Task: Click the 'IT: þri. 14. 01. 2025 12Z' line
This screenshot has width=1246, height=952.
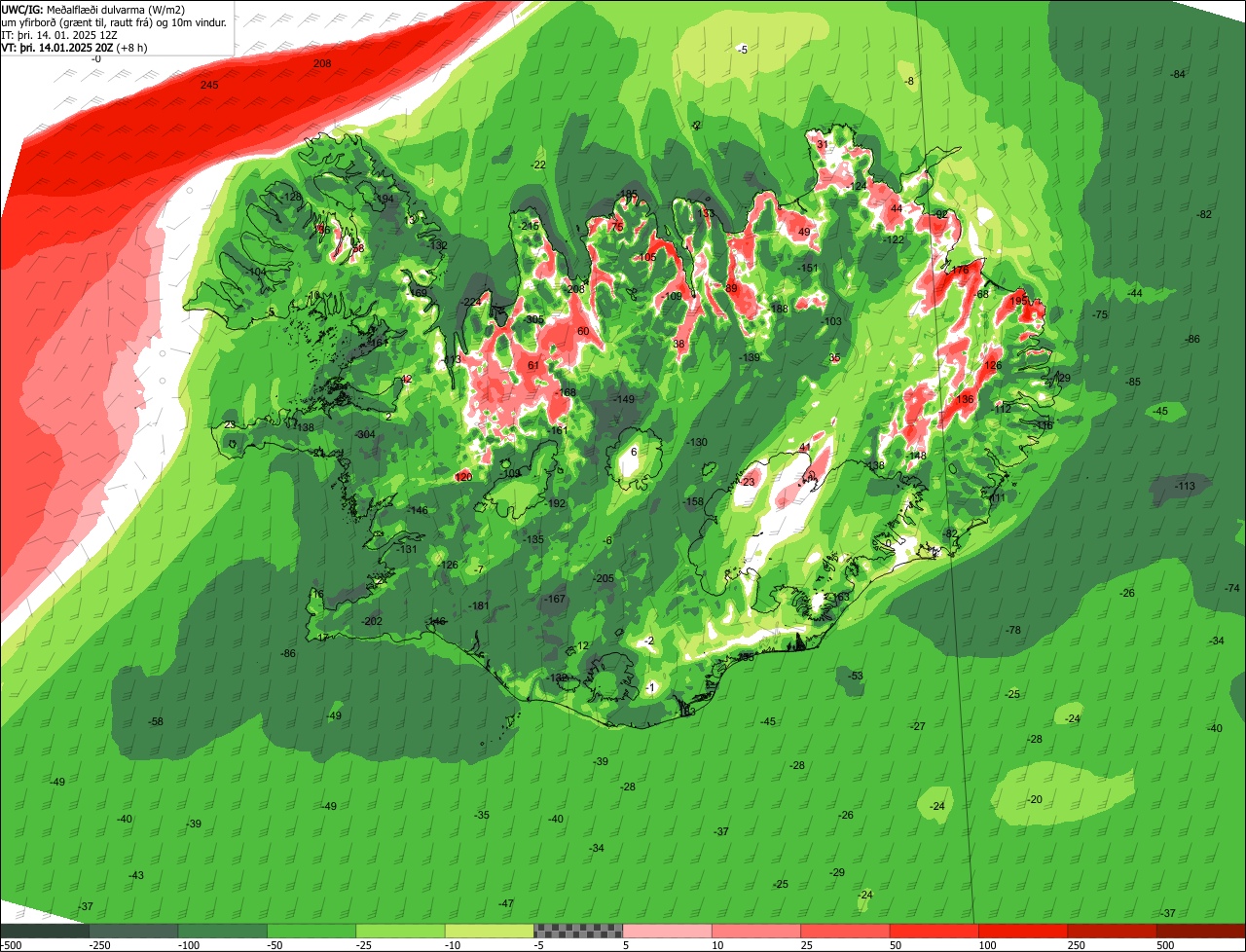Action: (60, 34)
